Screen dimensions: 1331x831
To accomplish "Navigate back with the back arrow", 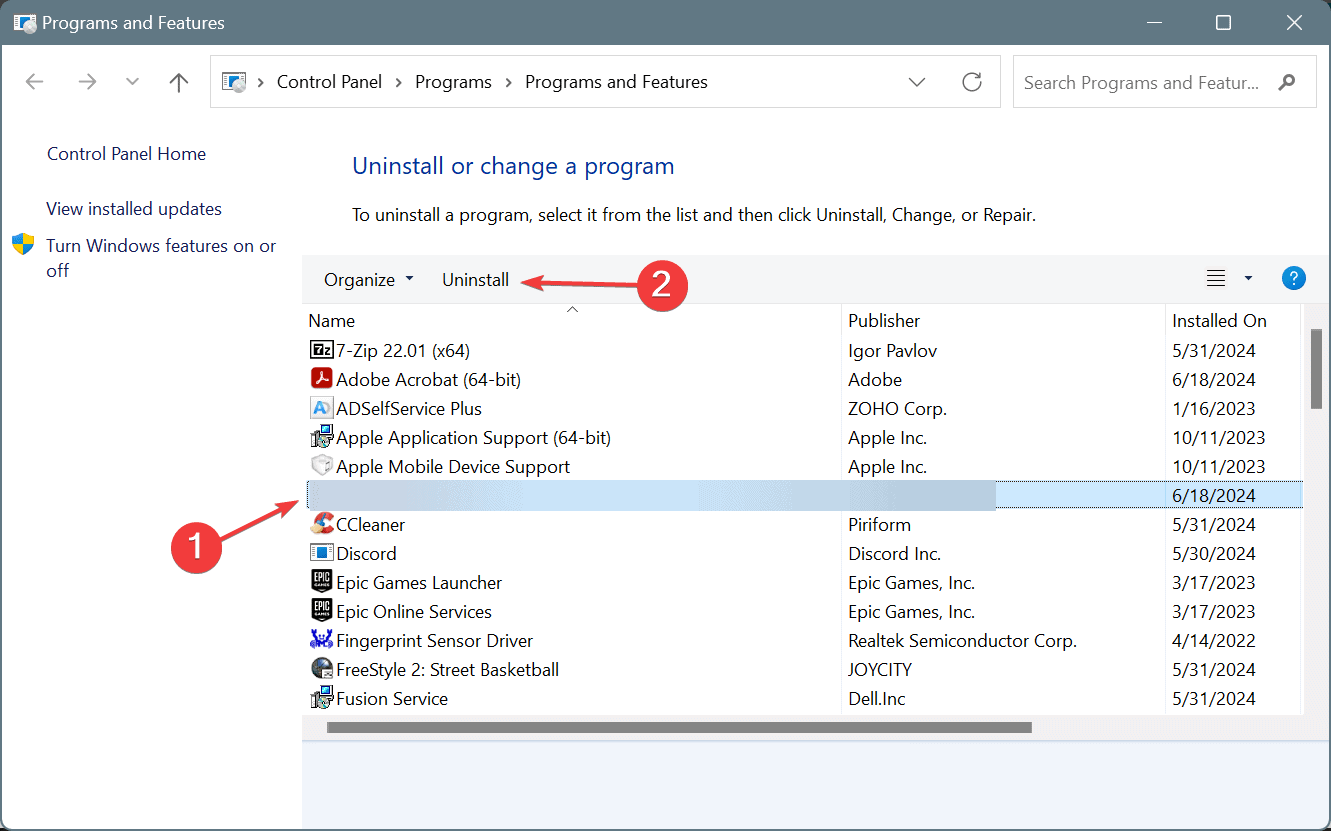I will click(x=35, y=82).
